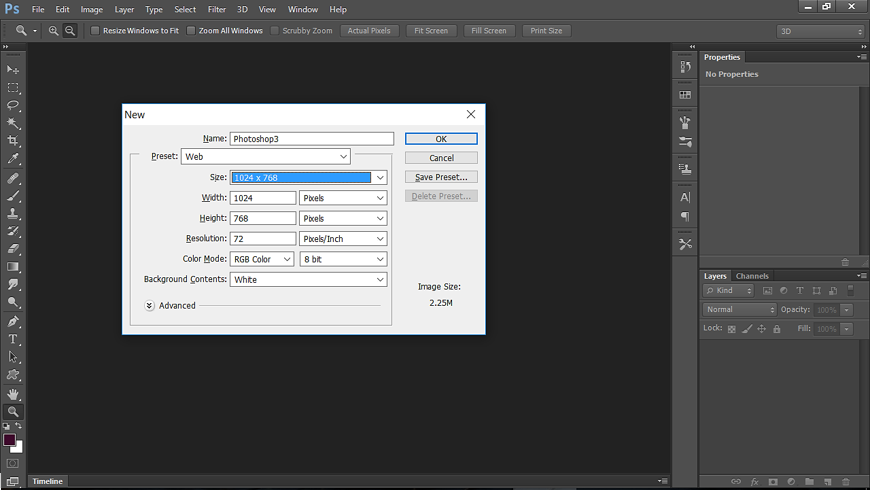Select the Healing Brush tool
Image resolution: width=871 pixels, height=492 pixels.
13,178
